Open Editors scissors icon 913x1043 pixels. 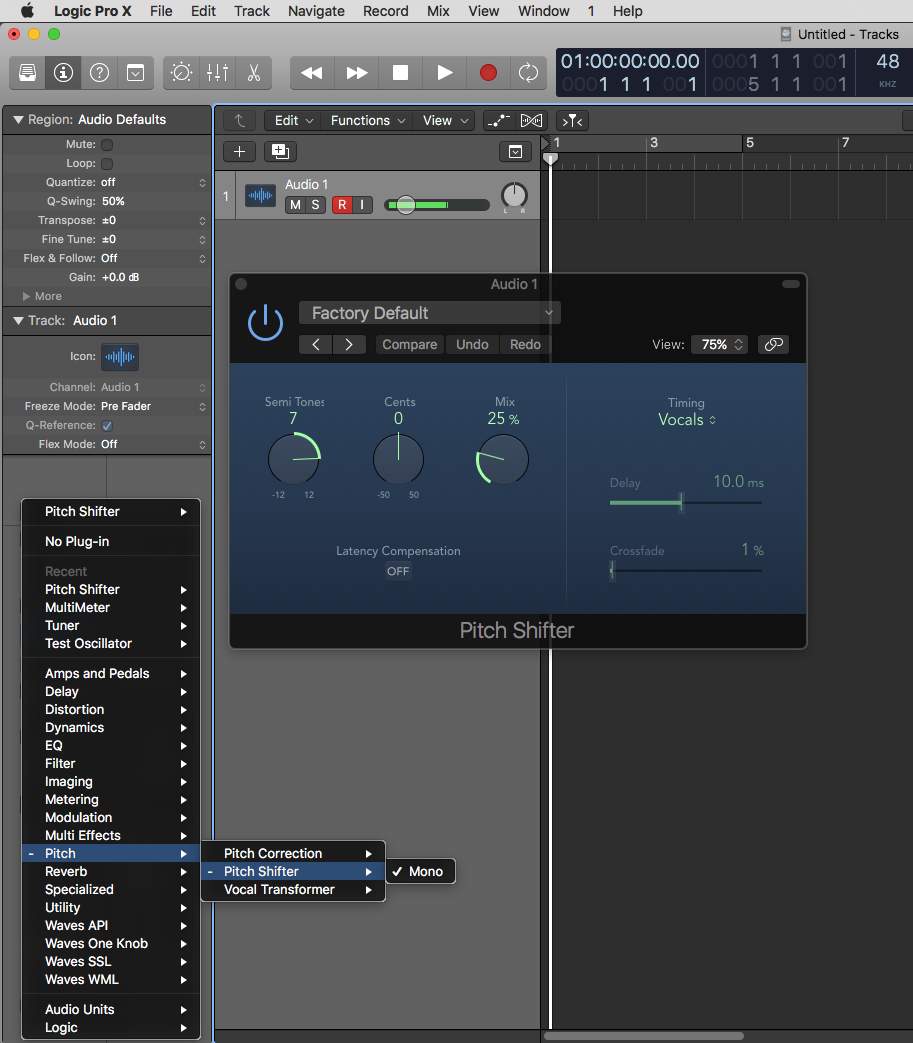point(253,73)
